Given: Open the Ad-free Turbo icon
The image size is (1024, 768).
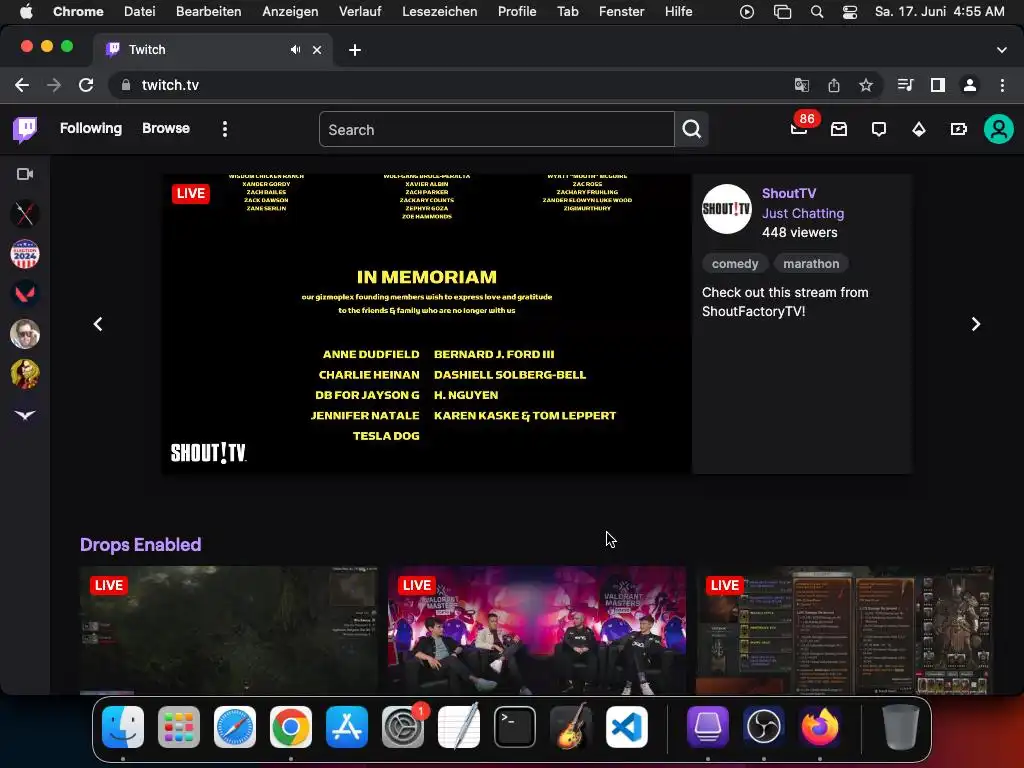Looking at the screenshot, I should (x=958, y=129).
